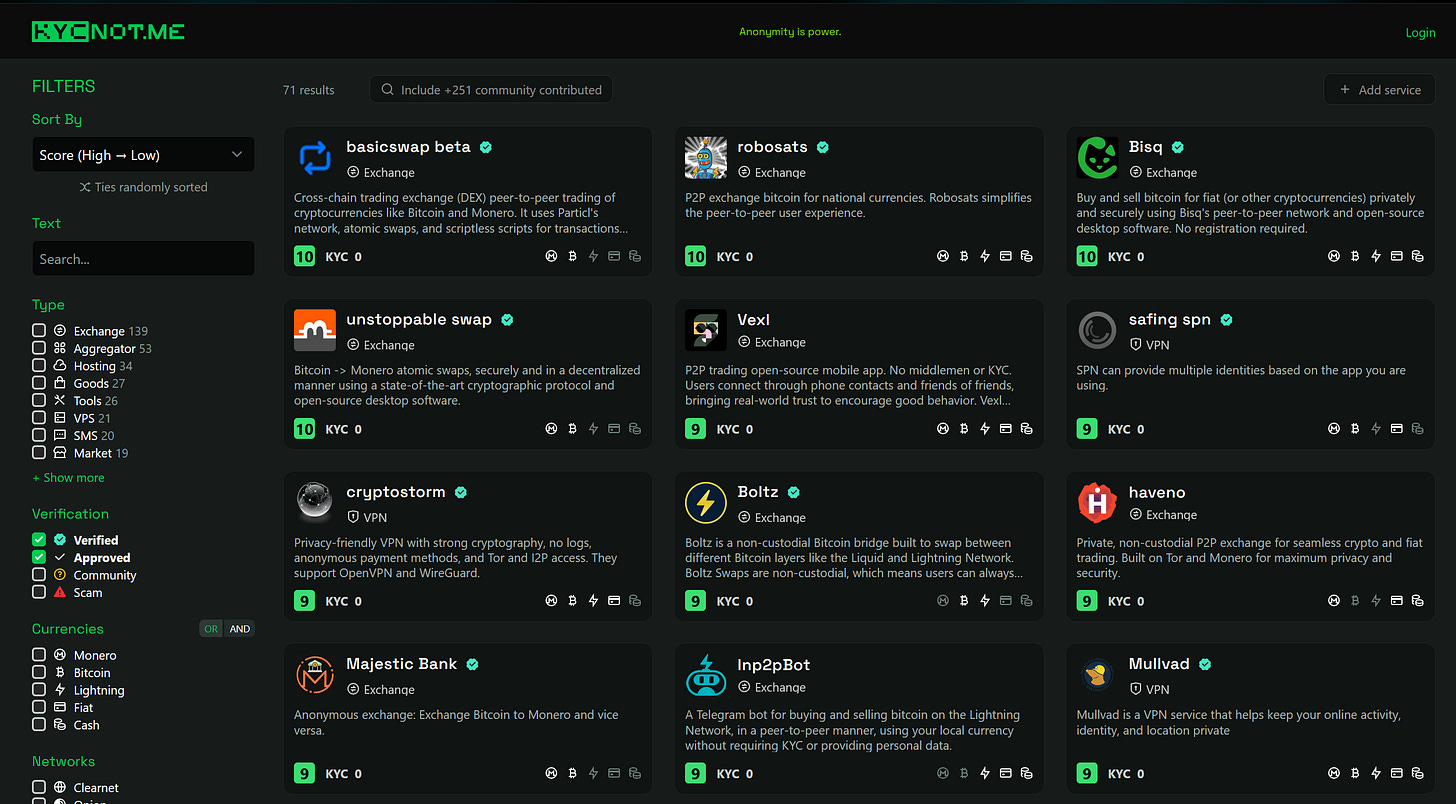
Task: Click the Cash icon on the Mullvad card
Action: coord(1417,773)
